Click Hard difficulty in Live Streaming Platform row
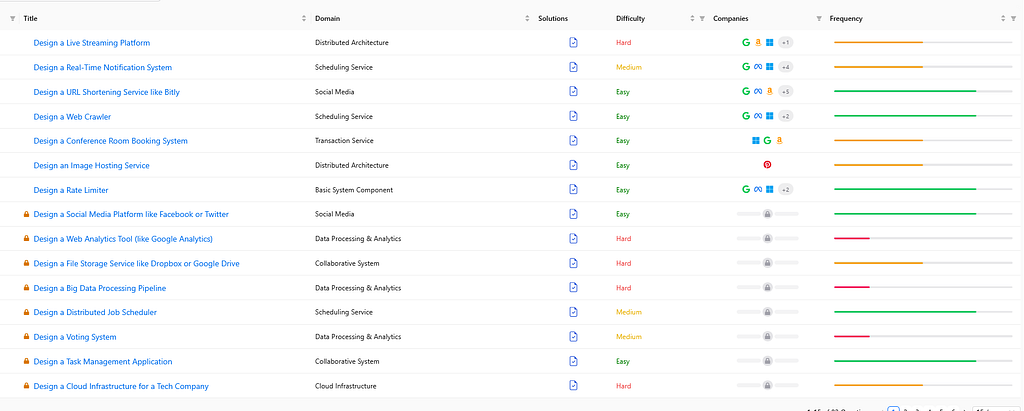The width and height of the screenshot is (1024, 411). point(624,43)
